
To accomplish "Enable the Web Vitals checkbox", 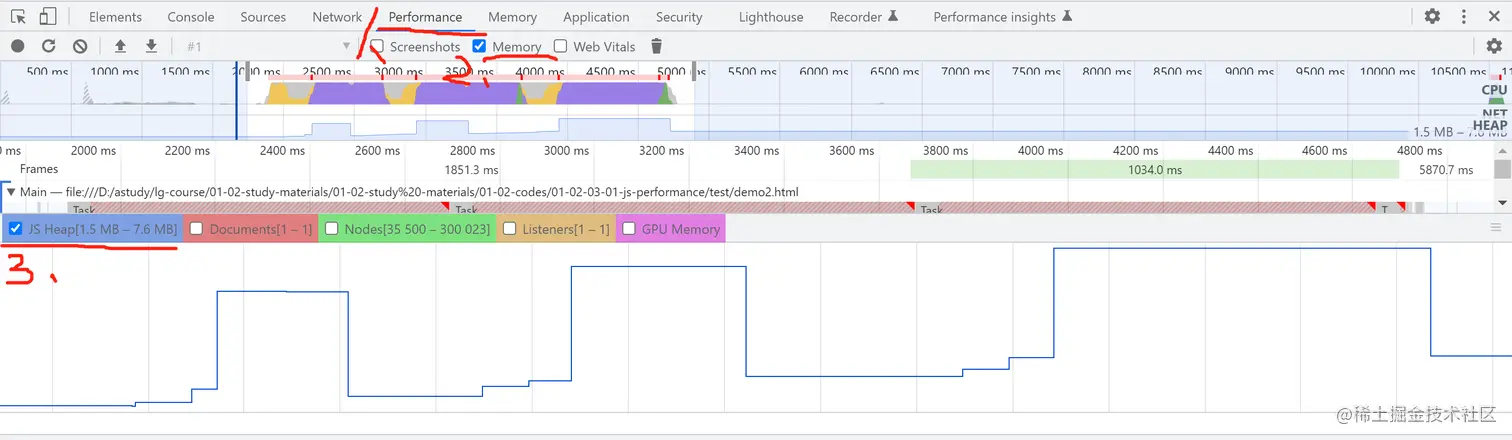I will click(560, 46).
